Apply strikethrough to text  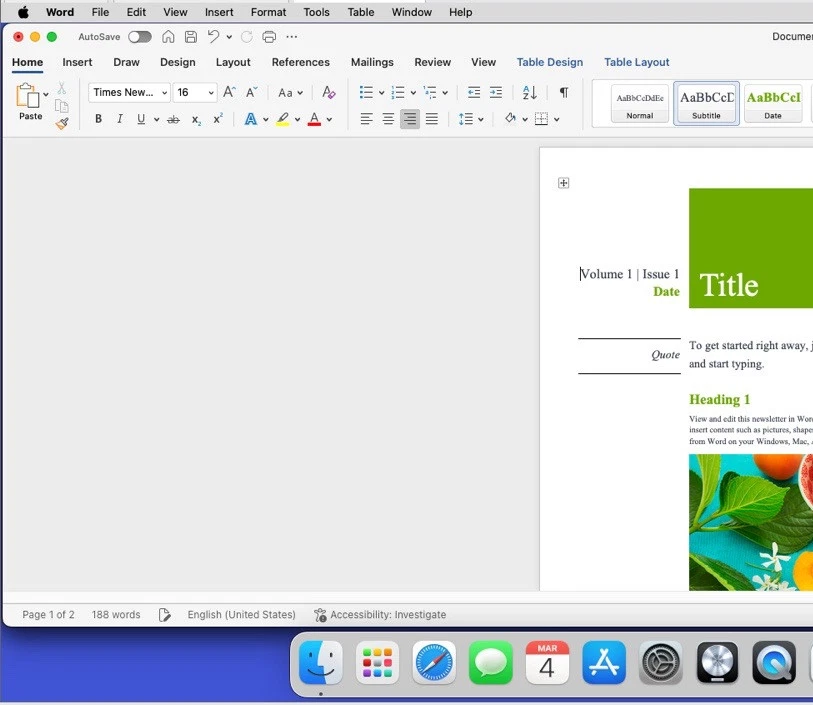point(173,118)
